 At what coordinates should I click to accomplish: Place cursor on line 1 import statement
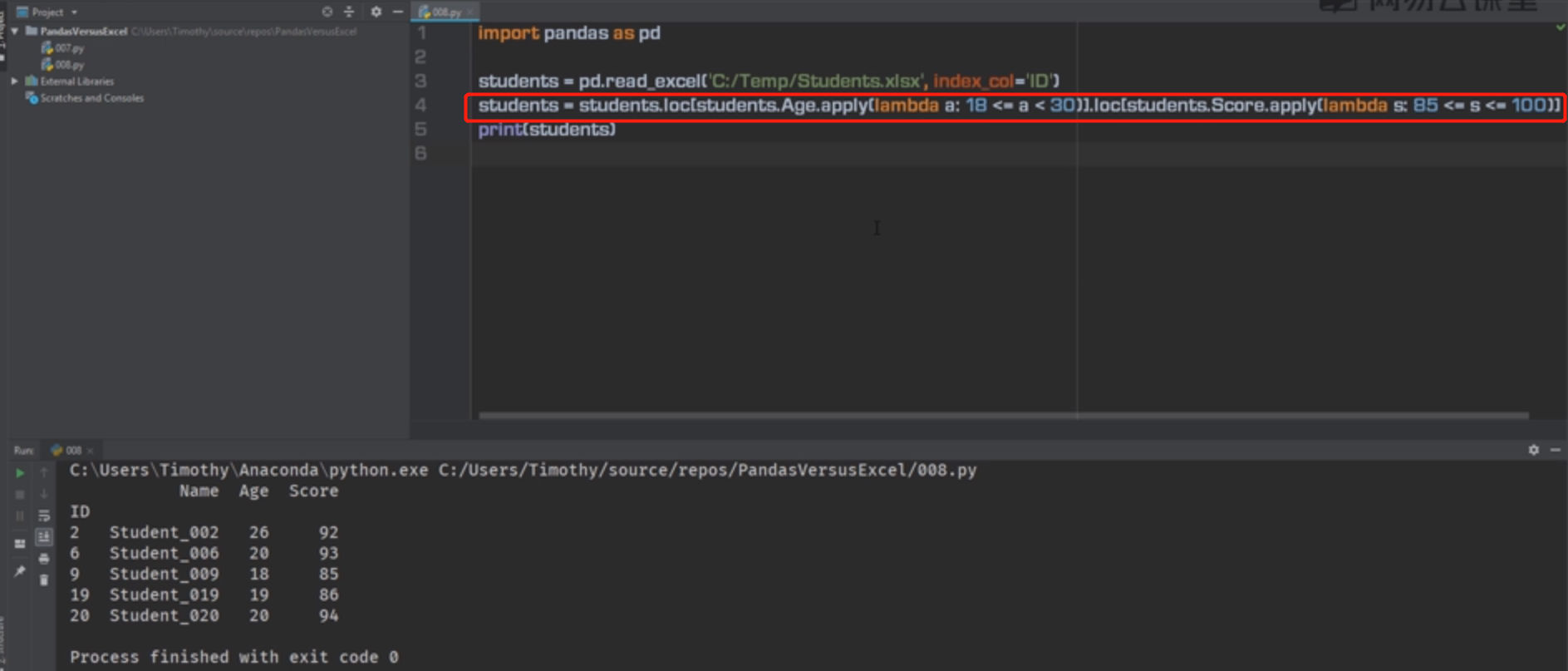tap(569, 33)
